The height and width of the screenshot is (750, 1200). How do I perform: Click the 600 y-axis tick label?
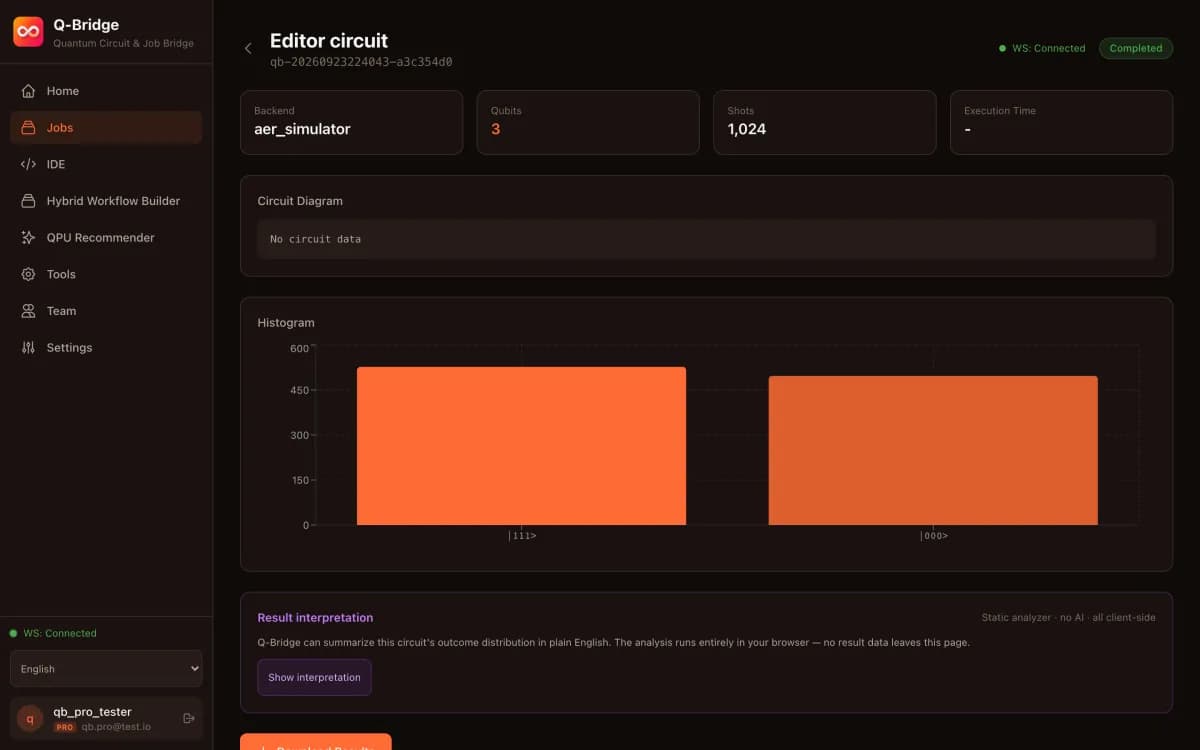[300, 348]
